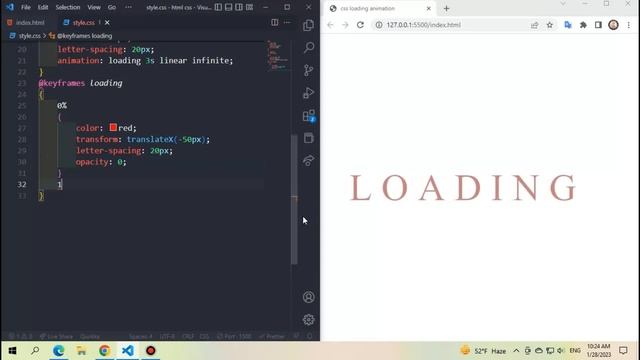This screenshot has height=360, width=640.
Task: Click the Spaces: 4 indentation status item
Action: pos(141,336)
